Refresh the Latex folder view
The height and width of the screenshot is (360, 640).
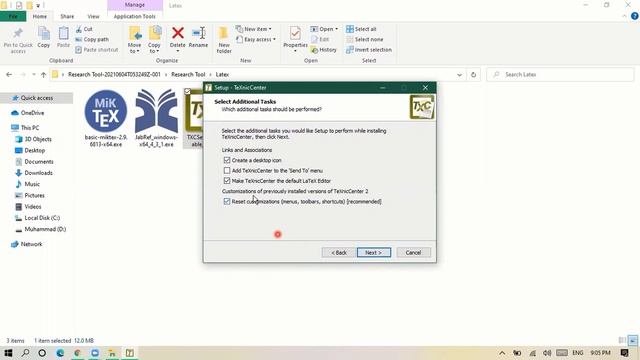click(x=473, y=75)
